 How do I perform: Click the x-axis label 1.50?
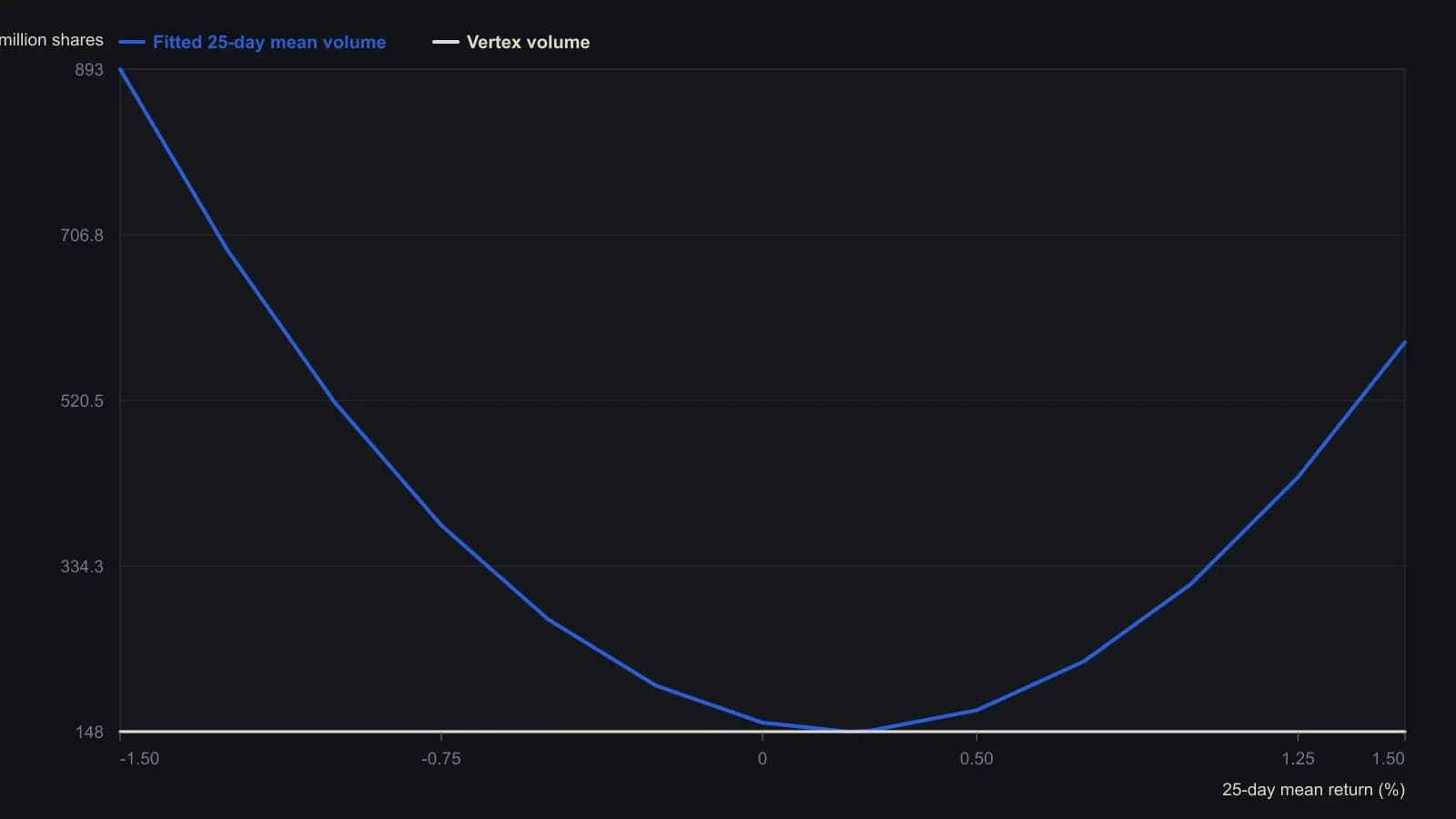(1389, 759)
